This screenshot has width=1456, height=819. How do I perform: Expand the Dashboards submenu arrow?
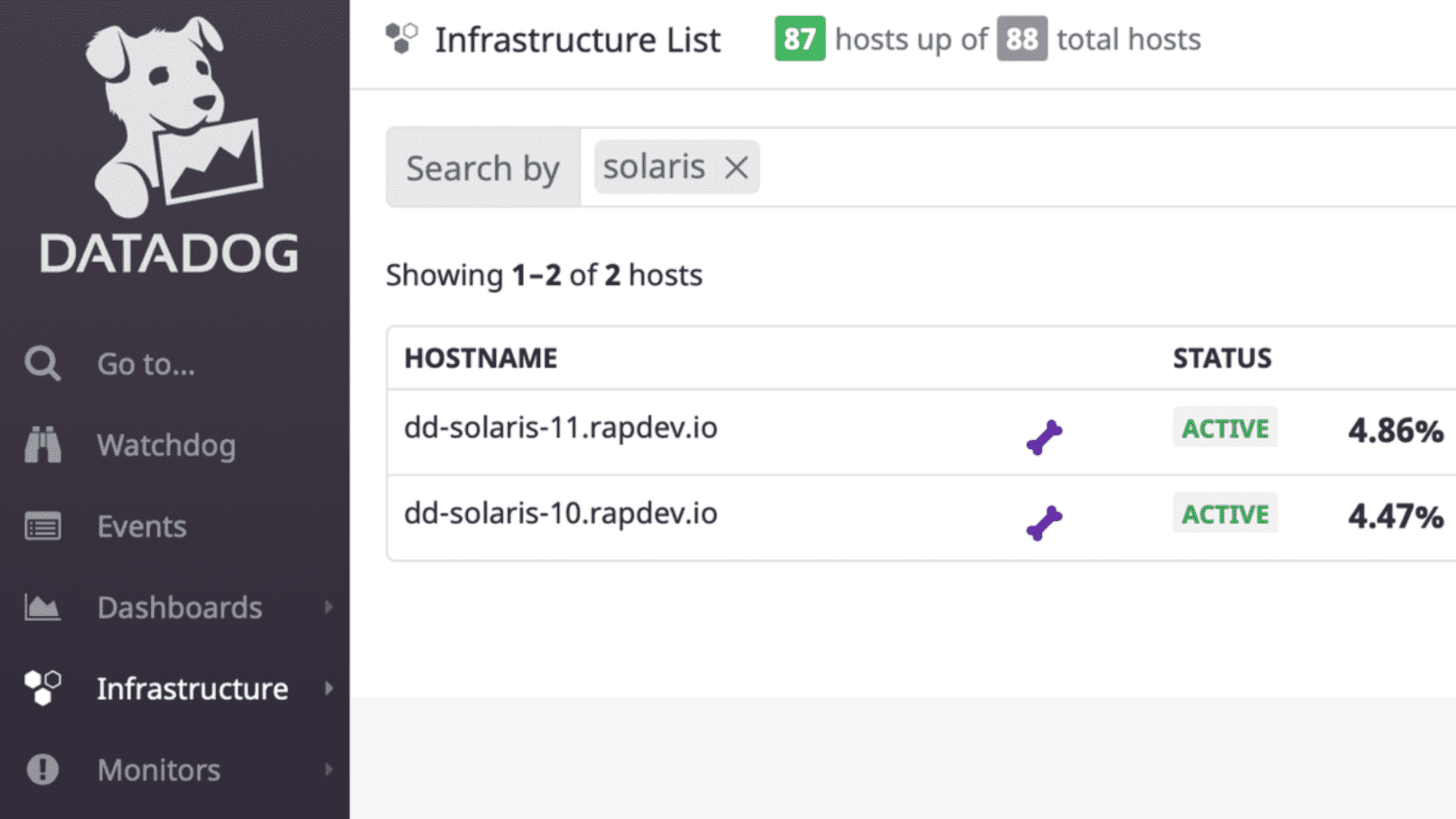328,607
